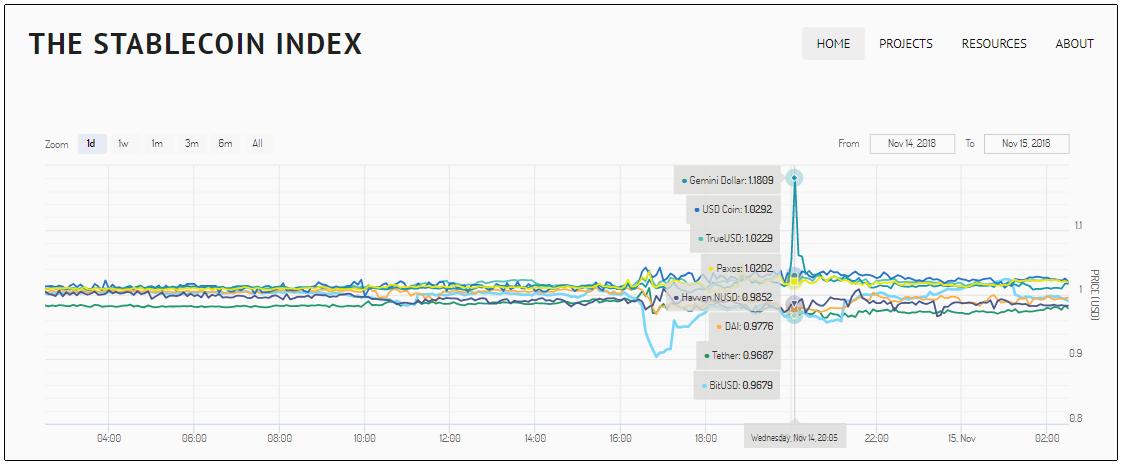
Task: Open the PROJECTS navigation tab
Action: (x=905, y=44)
